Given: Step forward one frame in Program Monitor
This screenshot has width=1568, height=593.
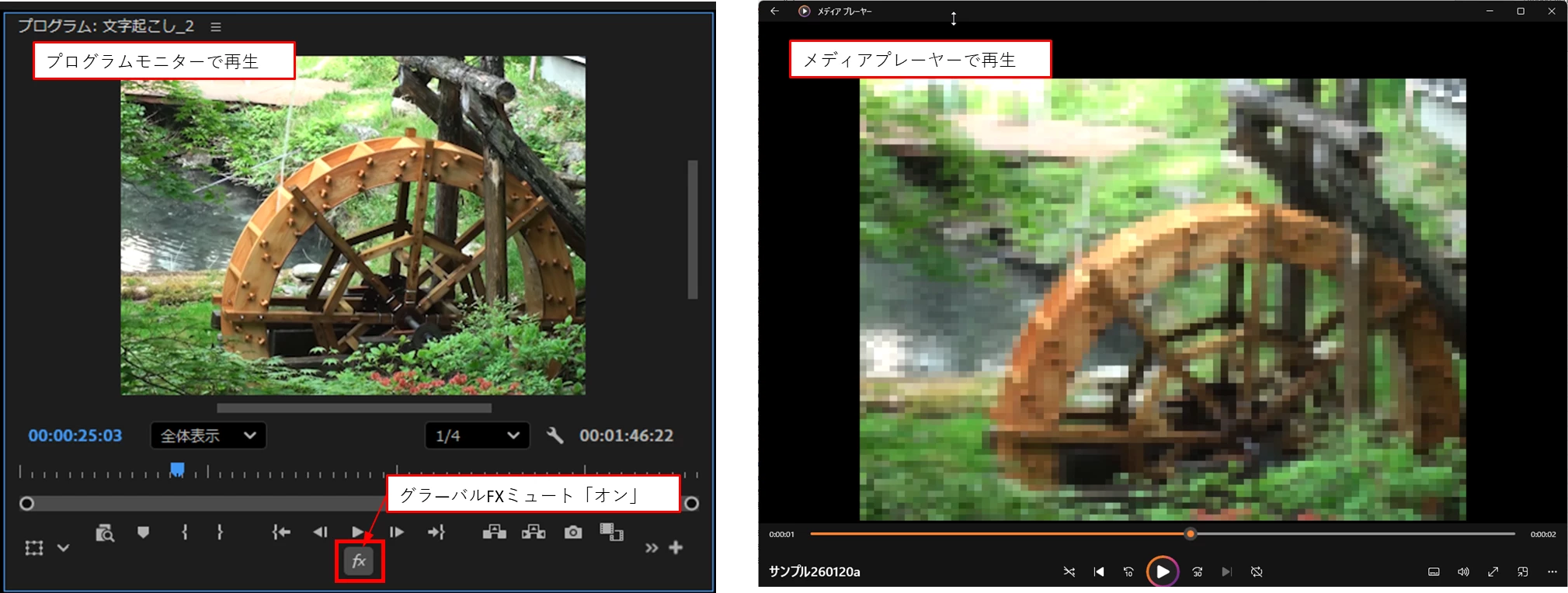Looking at the screenshot, I should point(397,532).
